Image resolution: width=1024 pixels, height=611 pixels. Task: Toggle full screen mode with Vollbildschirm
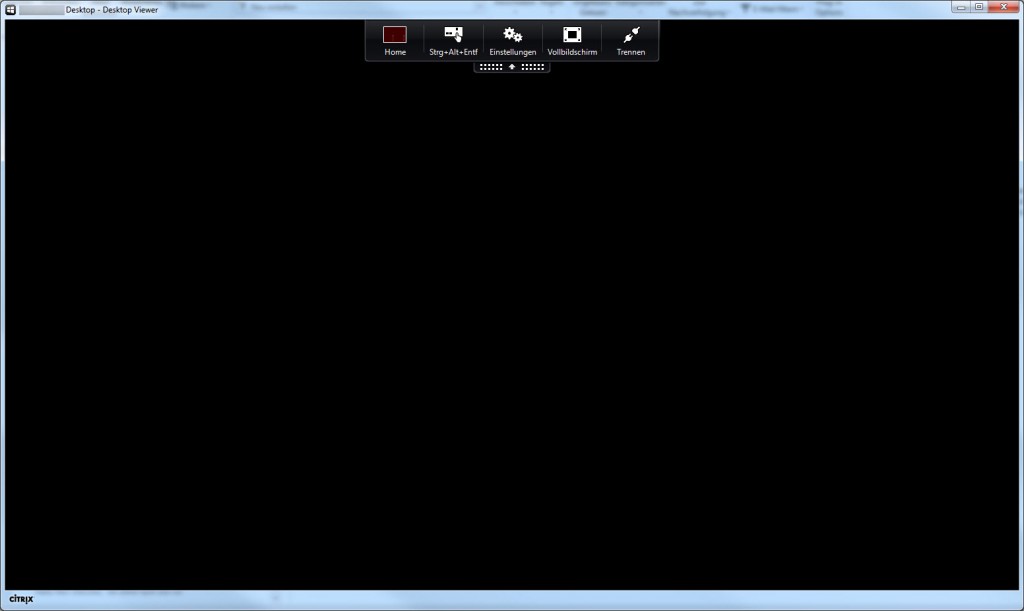(571, 40)
